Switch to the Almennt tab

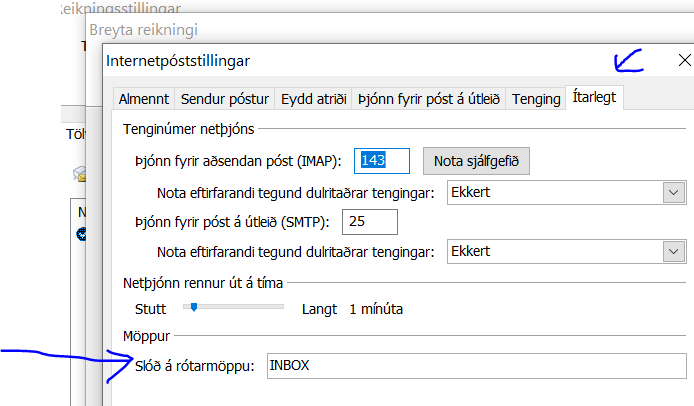click(x=143, y=99)
